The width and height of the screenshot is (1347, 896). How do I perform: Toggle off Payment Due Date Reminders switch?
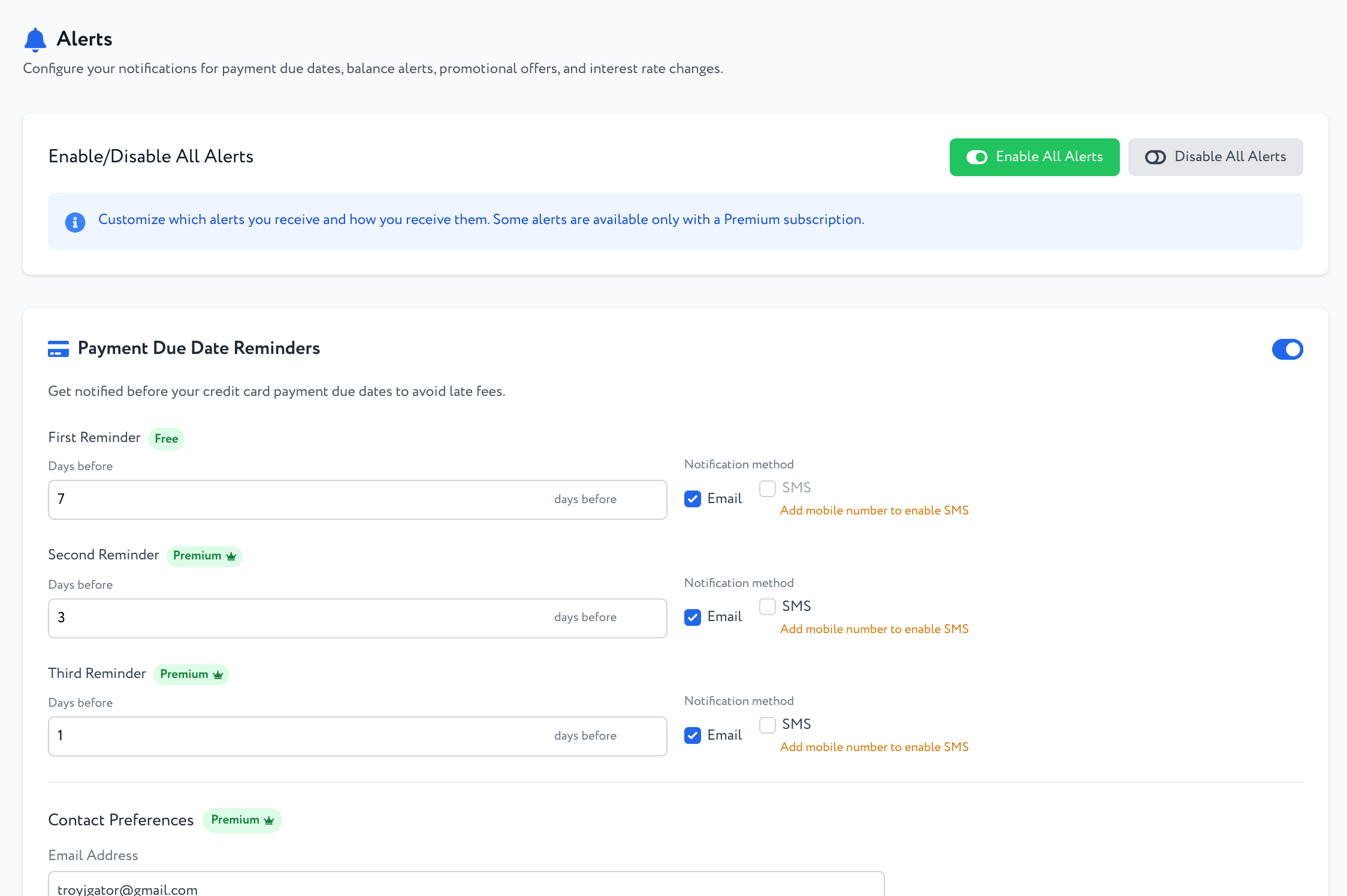pos(1287,349)
